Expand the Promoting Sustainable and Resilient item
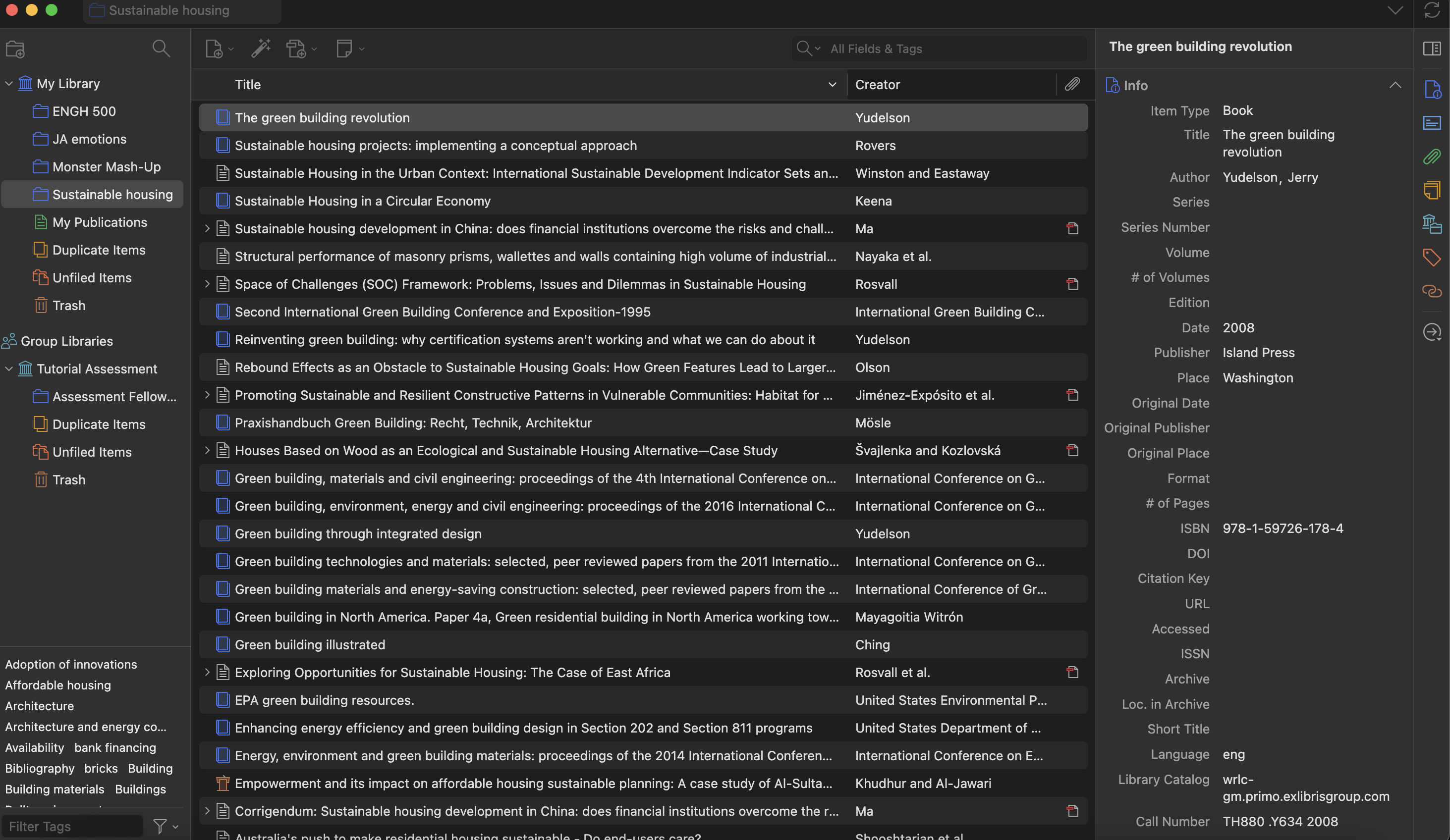 [x=207, y=395]
